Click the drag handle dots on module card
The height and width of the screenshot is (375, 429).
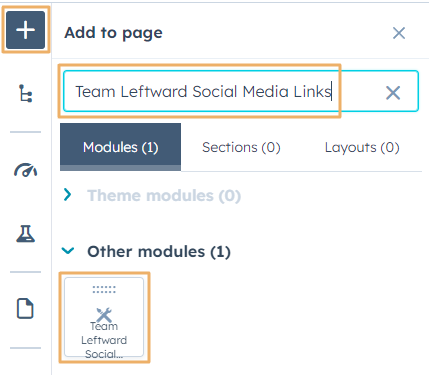(x=104, y=289)
